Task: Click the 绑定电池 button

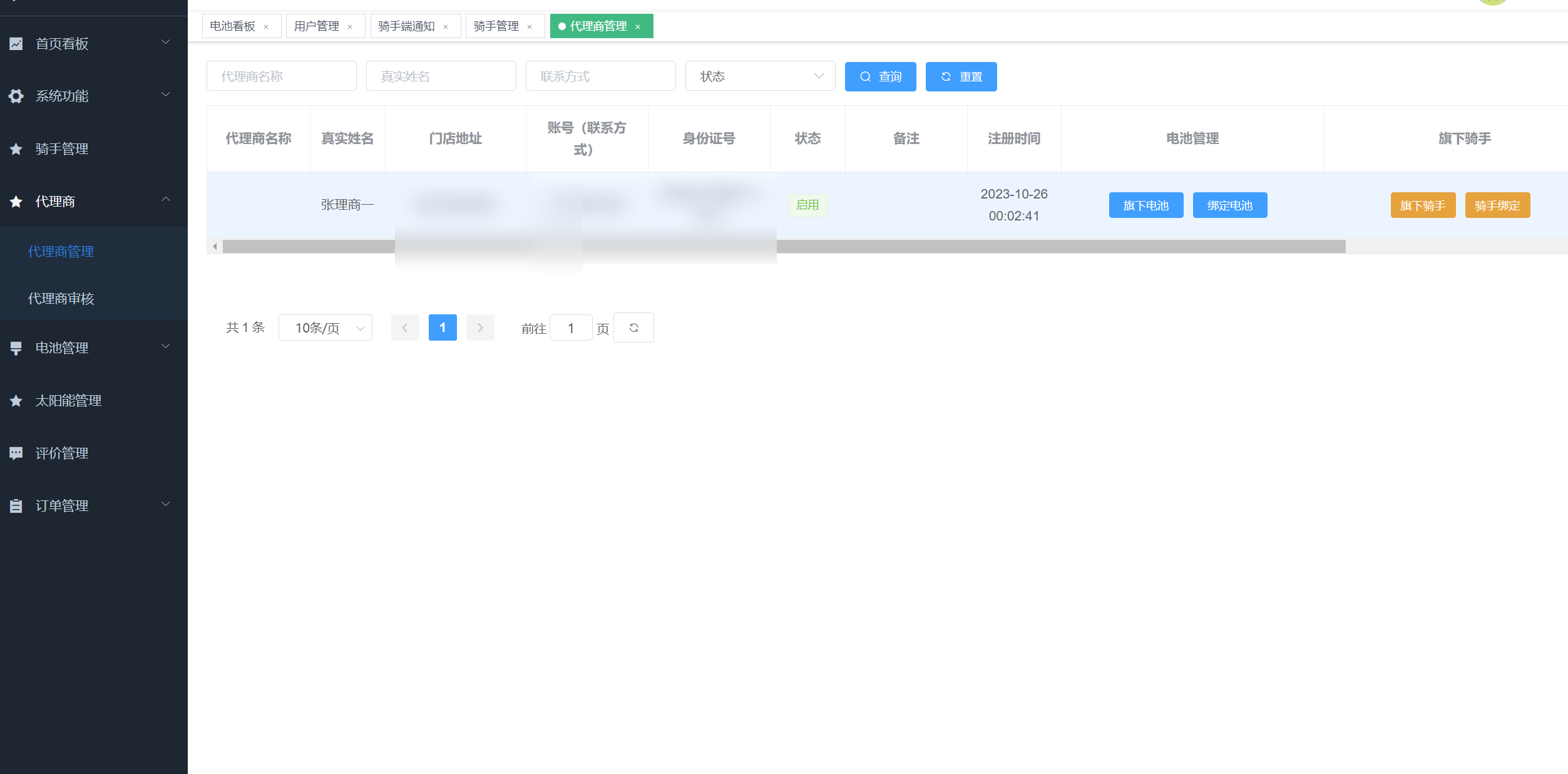Action: 1229,205
